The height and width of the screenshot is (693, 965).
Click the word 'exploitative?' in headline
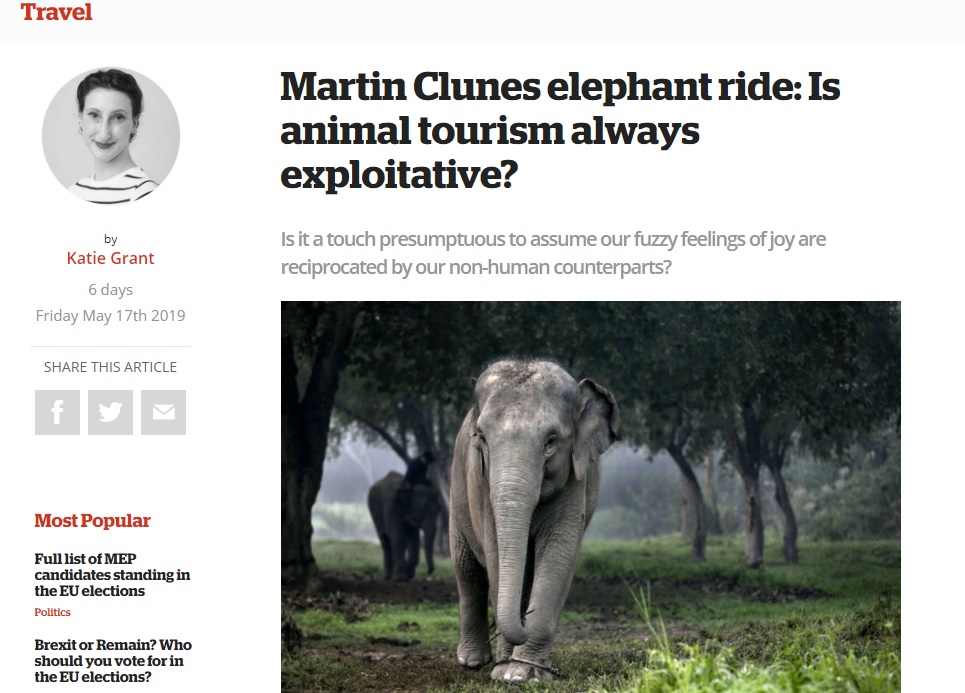pyautogui.click(x=399, y=175)
